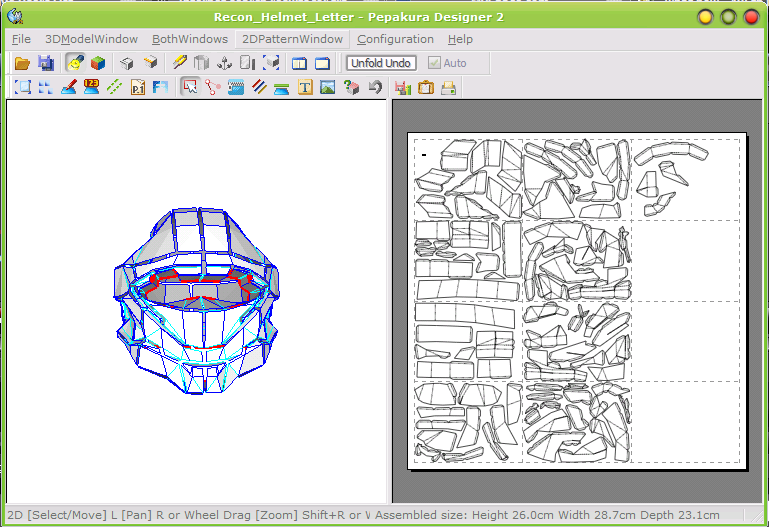Screen dimensions: 769x527
Task: Click the anchor tool icon
Action: (225, 63)
